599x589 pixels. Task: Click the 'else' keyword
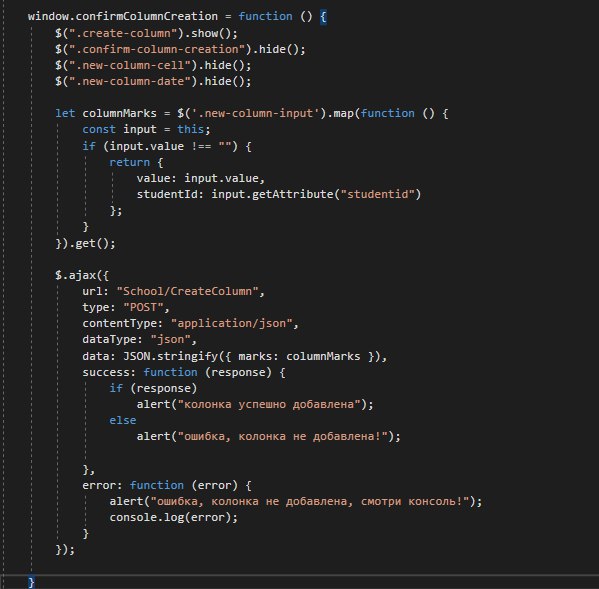[x=123, y=421]
